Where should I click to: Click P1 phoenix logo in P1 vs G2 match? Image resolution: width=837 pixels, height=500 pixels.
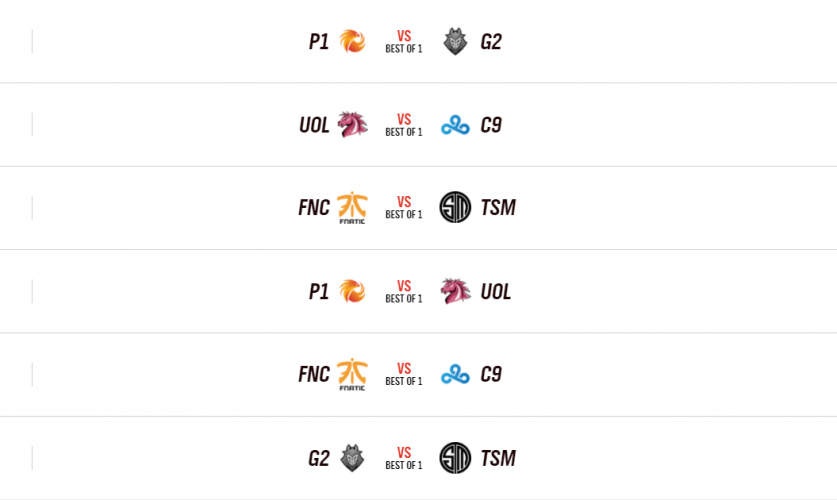(x=352, y=41)
